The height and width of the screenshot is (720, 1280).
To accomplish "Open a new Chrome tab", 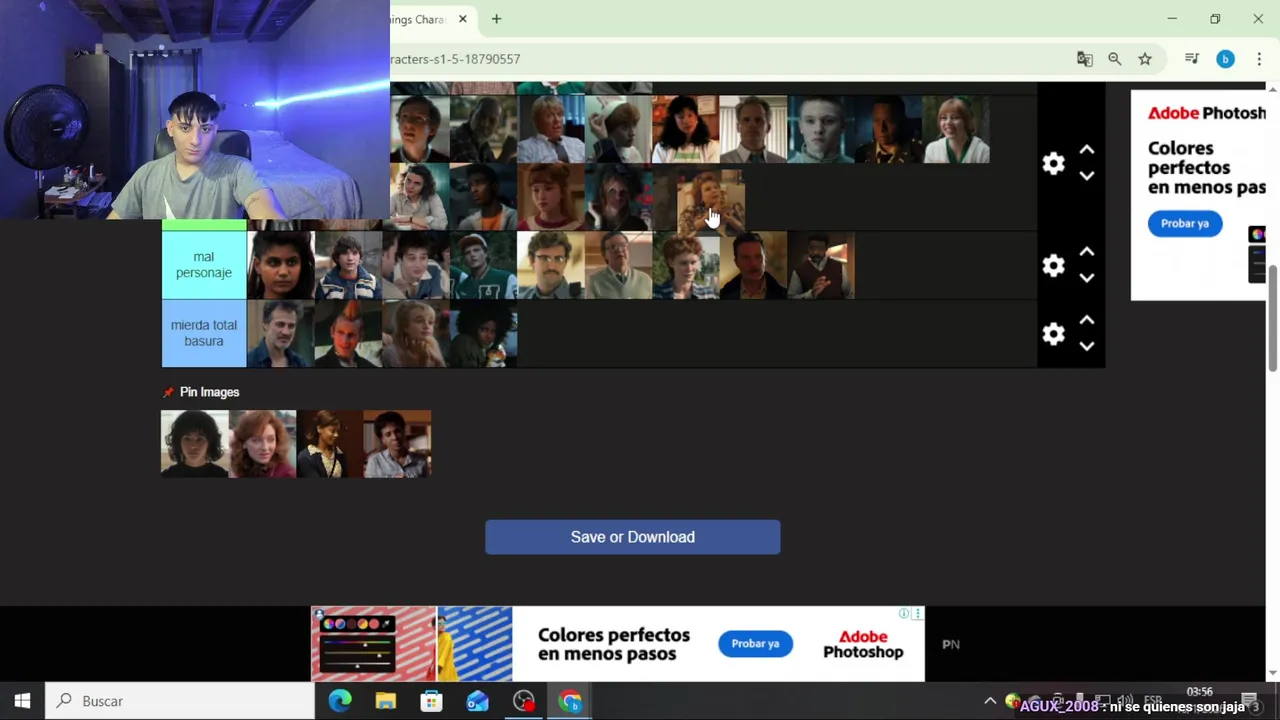I will (496, 19).
